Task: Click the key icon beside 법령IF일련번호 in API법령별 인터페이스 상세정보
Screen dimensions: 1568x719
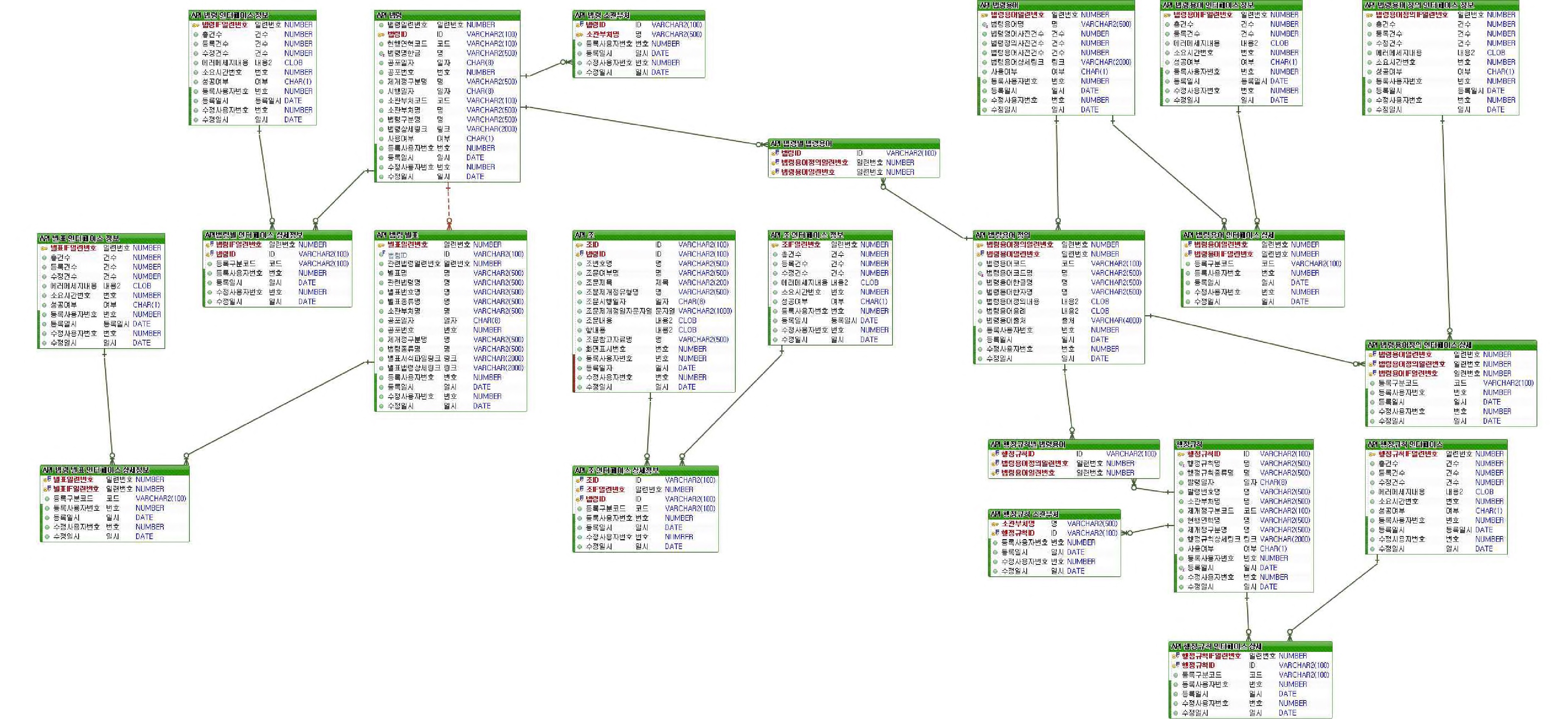Action: coord(209,245)
